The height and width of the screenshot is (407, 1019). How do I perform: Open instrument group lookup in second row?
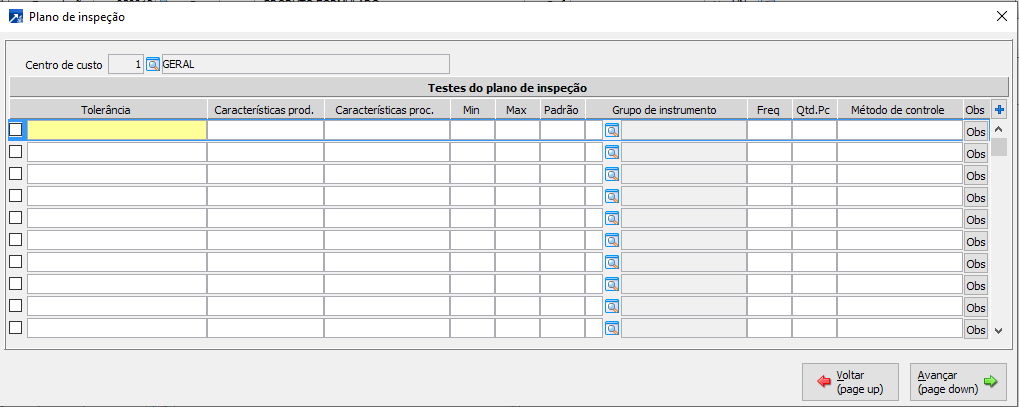tap(612, 152)
